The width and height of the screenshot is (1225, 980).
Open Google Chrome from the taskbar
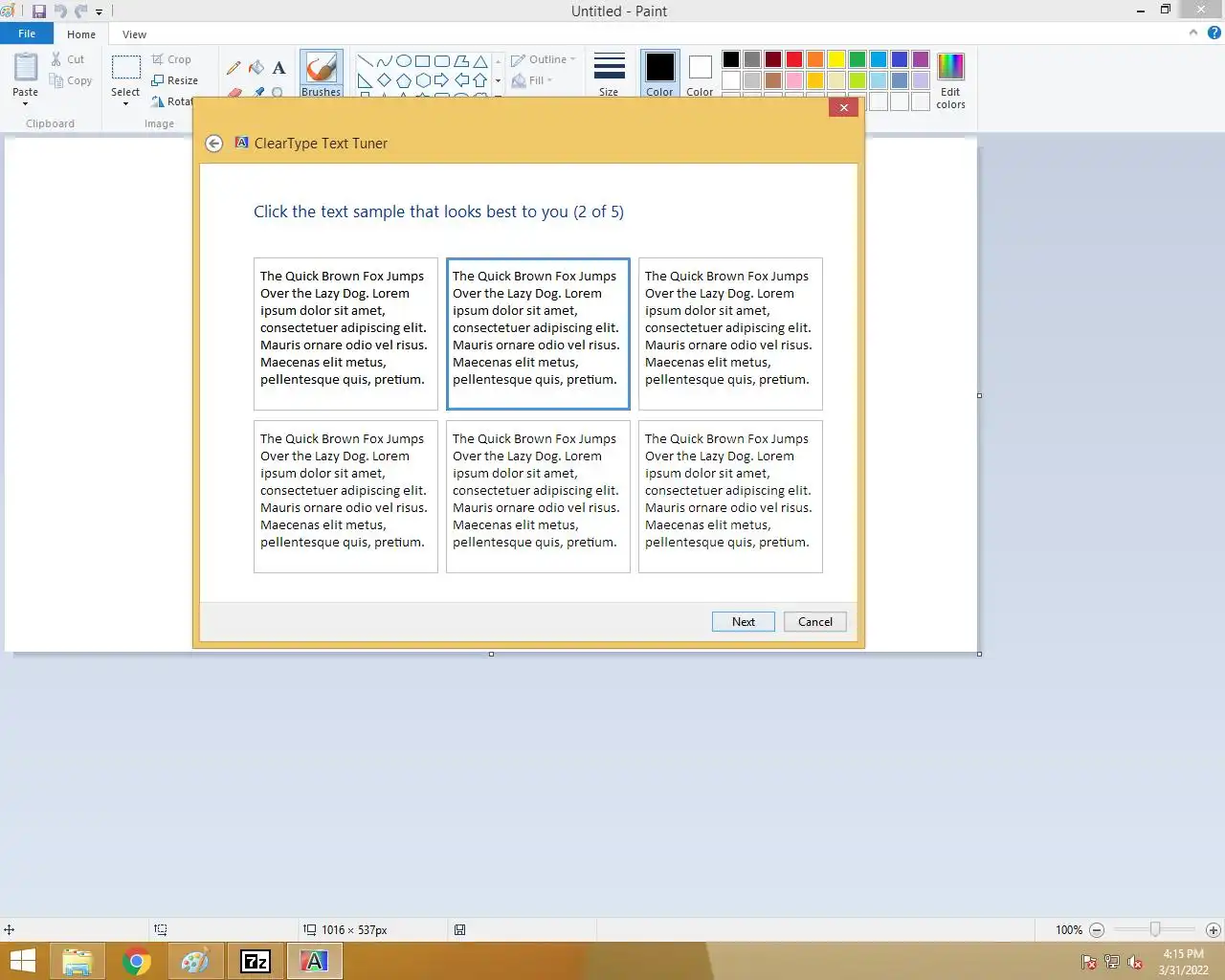coord(137,962)
